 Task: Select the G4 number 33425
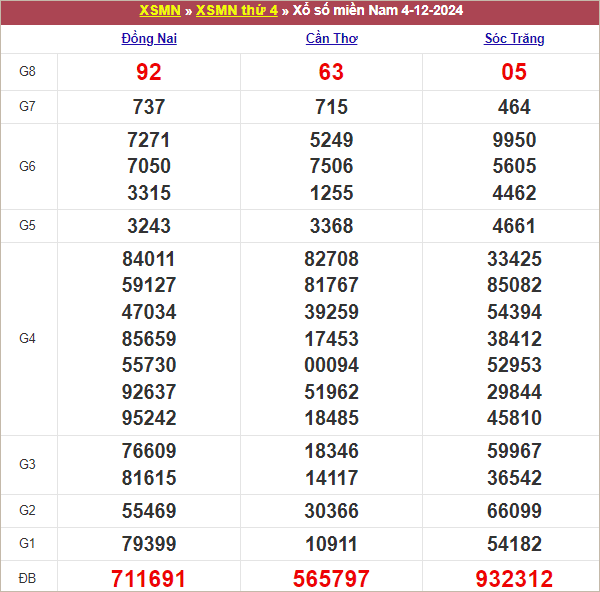pos(514,259)
